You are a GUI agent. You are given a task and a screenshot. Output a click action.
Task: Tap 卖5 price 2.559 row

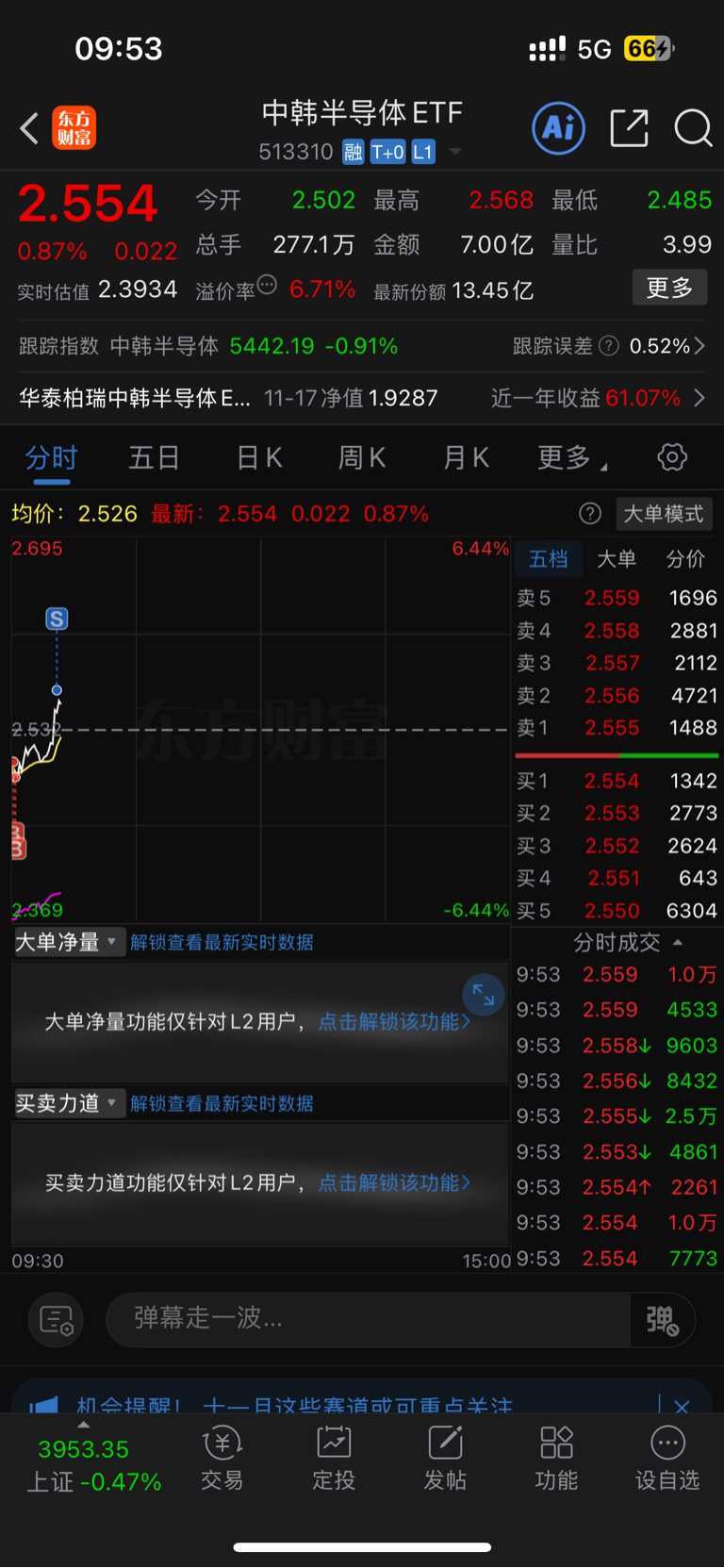click(x=617, y=598)
